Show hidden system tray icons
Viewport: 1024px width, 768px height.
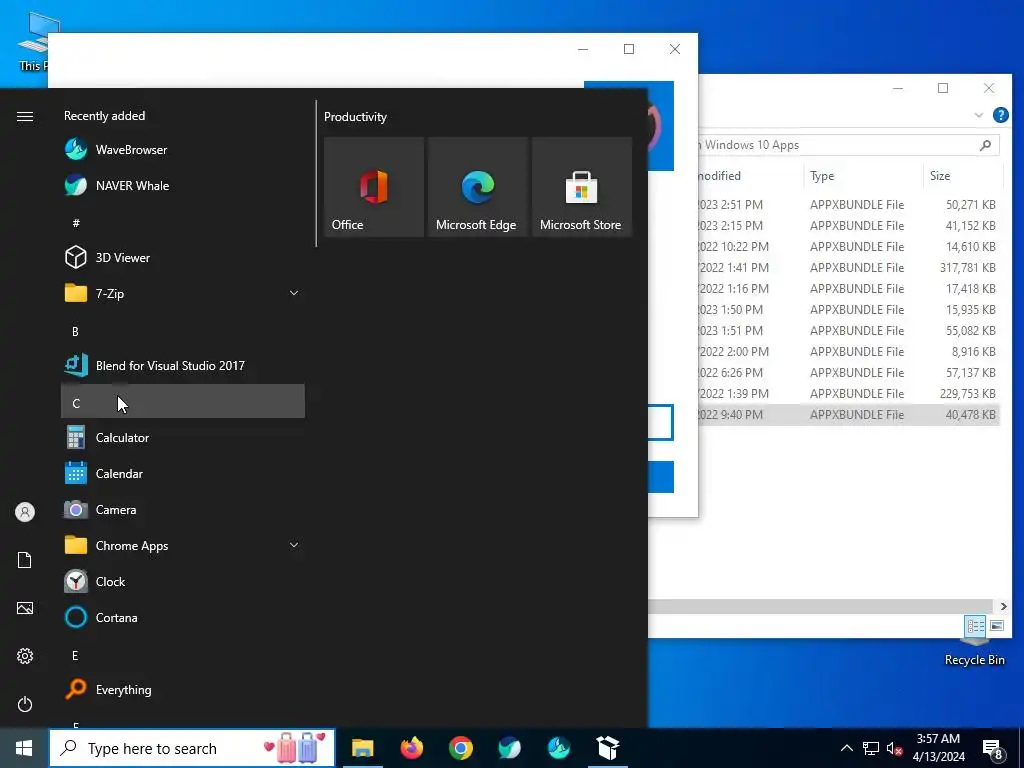846,748
